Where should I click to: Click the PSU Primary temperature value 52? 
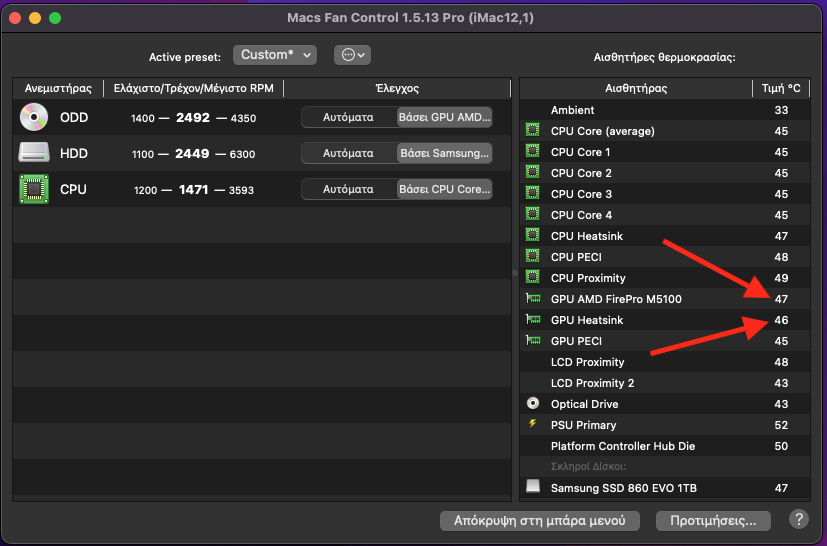781,425
